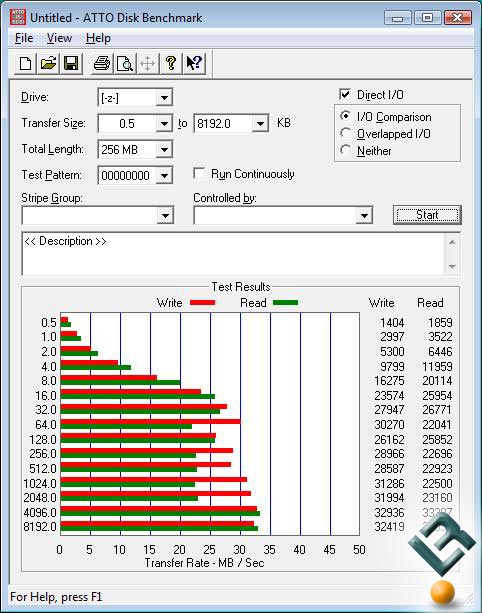
Task: Open the File menu
Action: coord(24,38)
